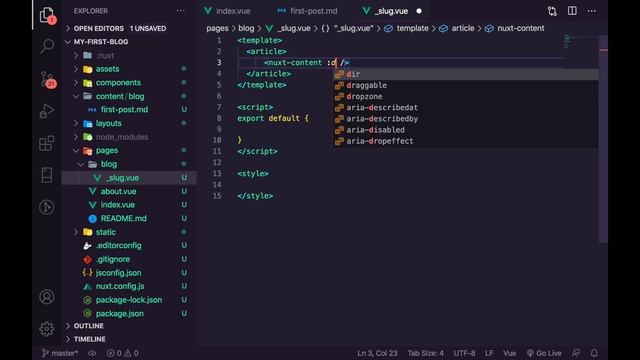
Task: Close the unsaved _slug.vue tab dot
Action: (419, 11)
